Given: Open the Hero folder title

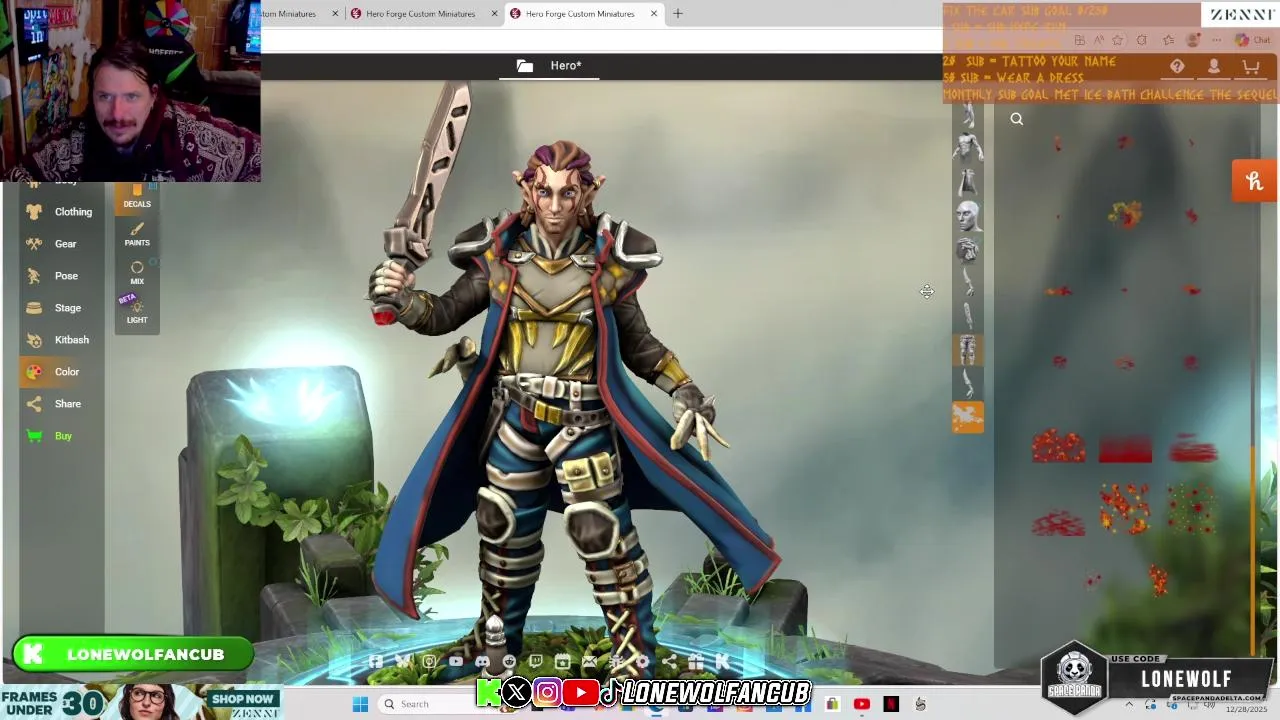Looking at the screenshot, I should click(x=550, y=66).
